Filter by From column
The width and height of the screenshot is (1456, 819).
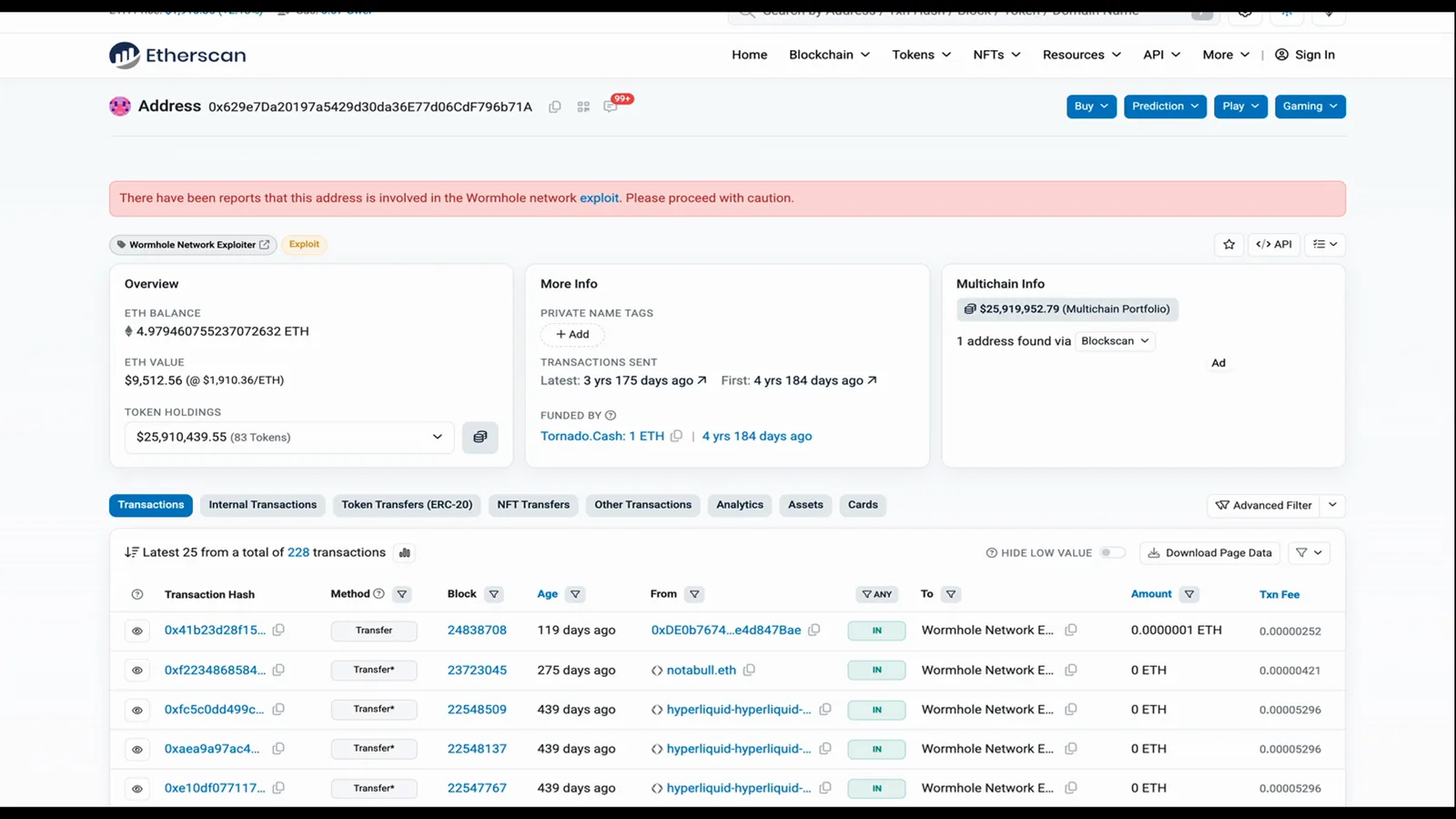click(694, 594)
